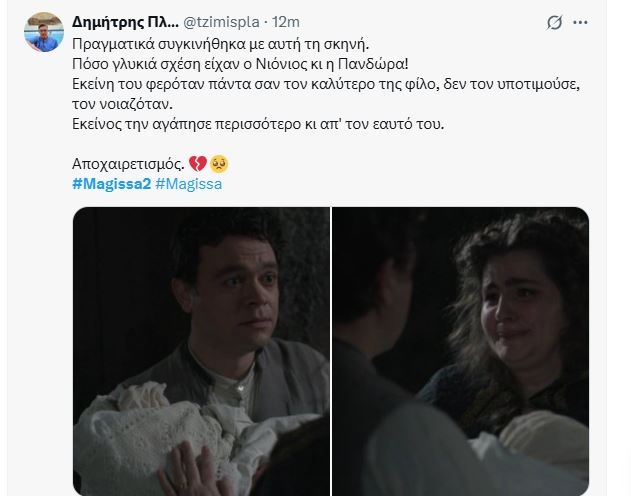Visit the @tzimispla handle
The height and width of the screenshot is (496, 631).
[221, 22]
